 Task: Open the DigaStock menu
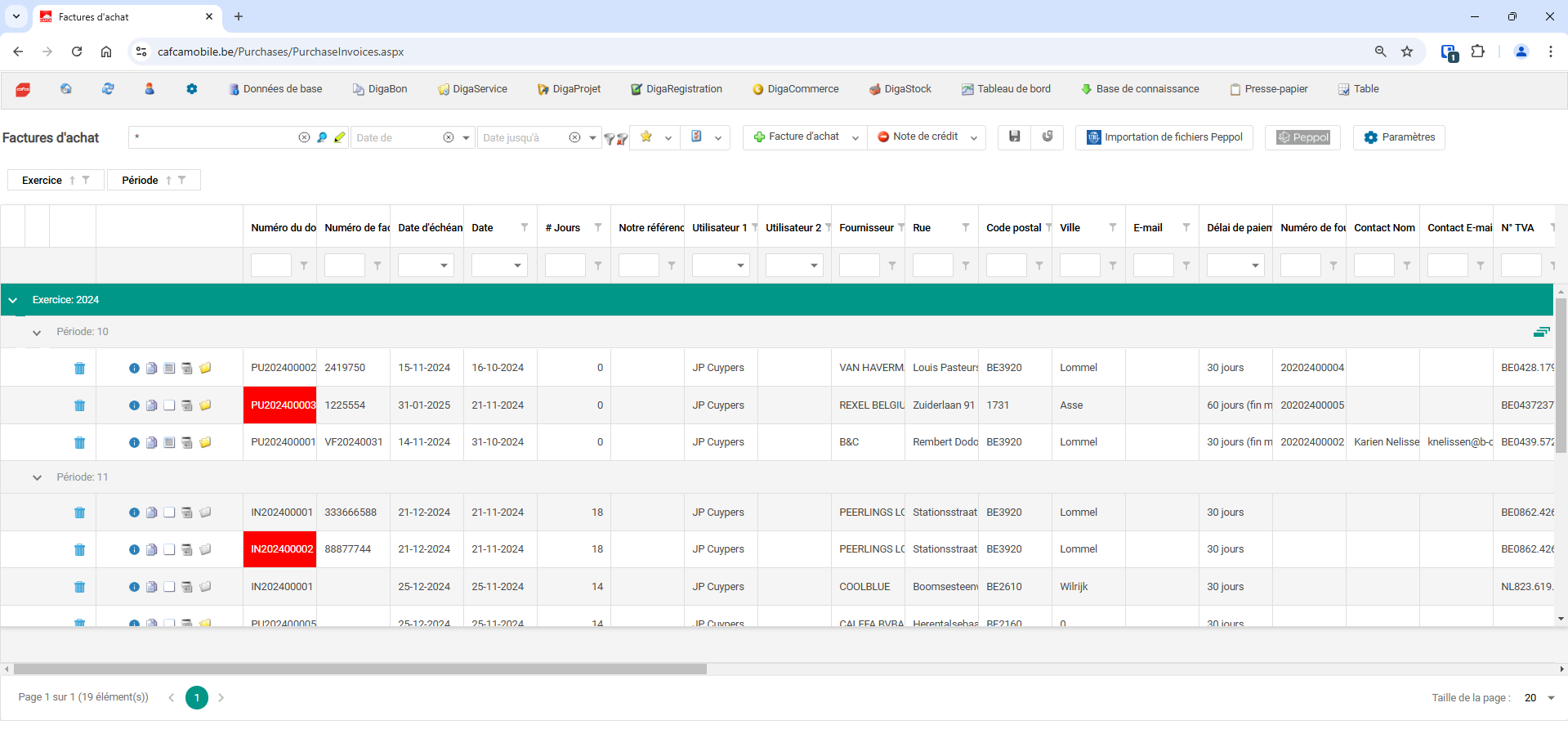pos(900,89)
